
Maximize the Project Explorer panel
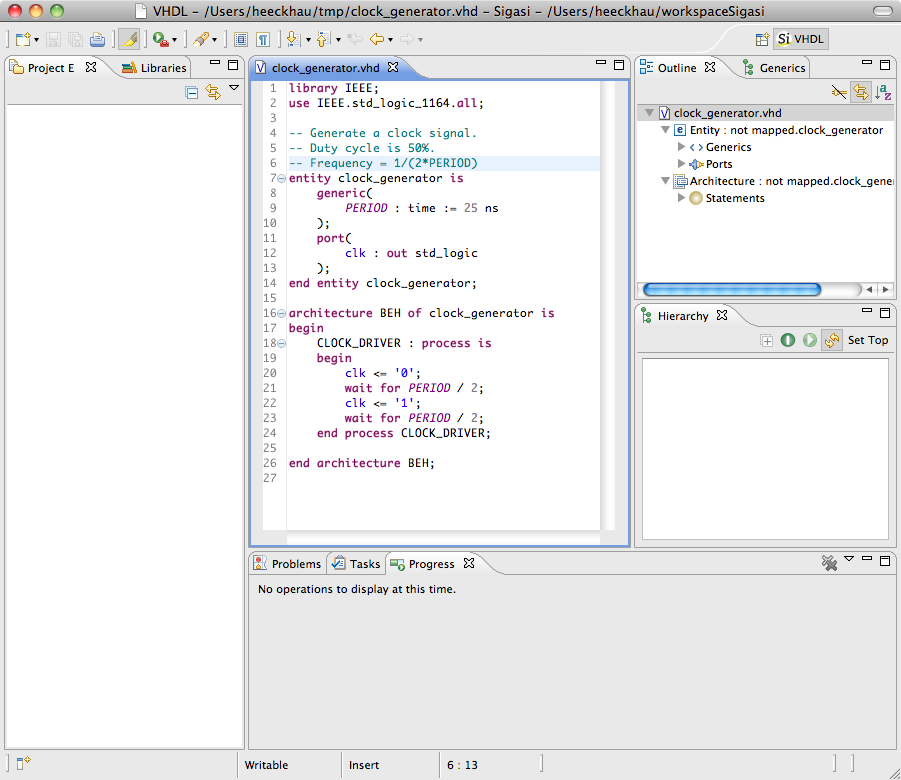point(233,65)
